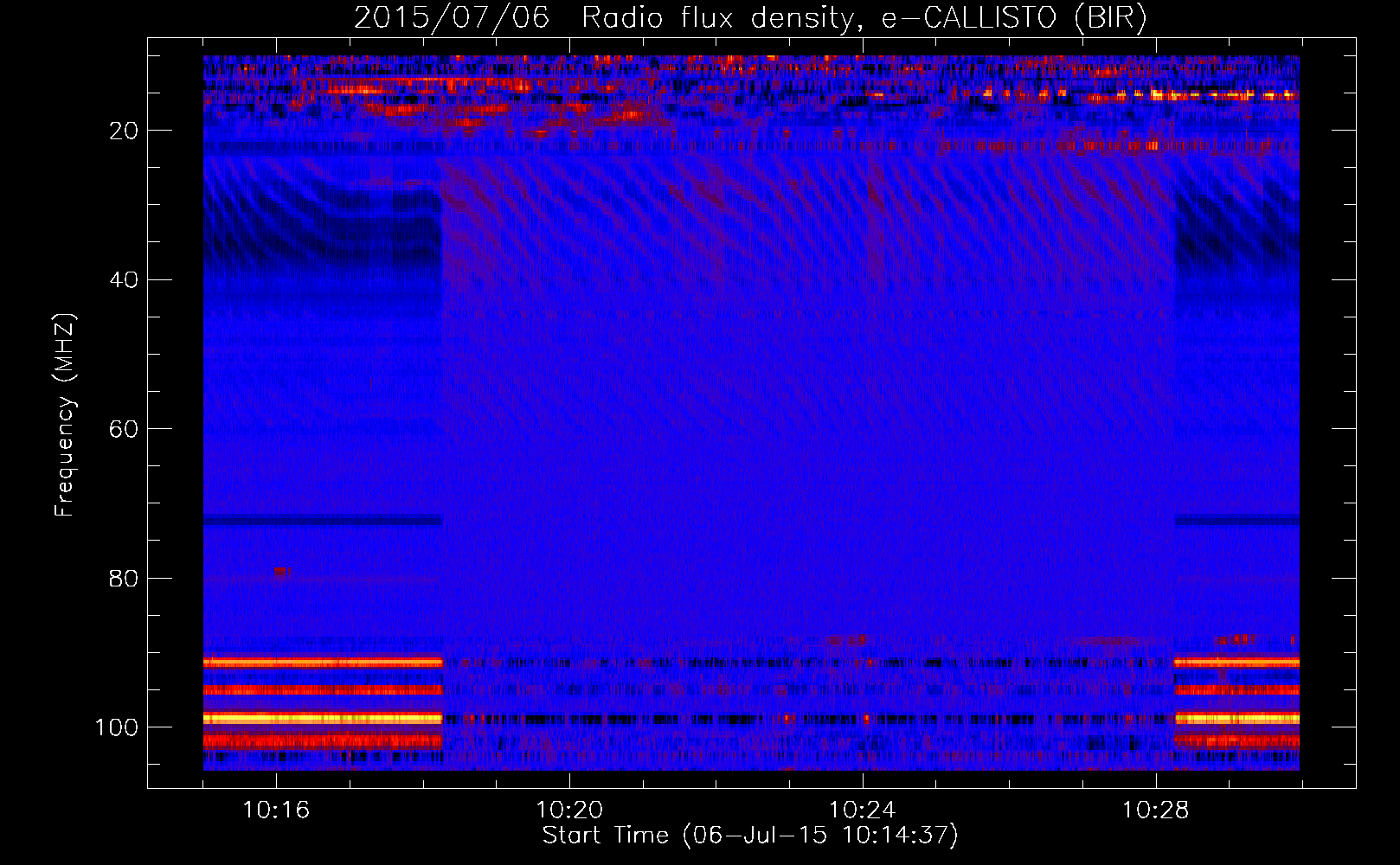Click the 10:28 time tick label
The image size is (1400, 865).
(1156, 810)
